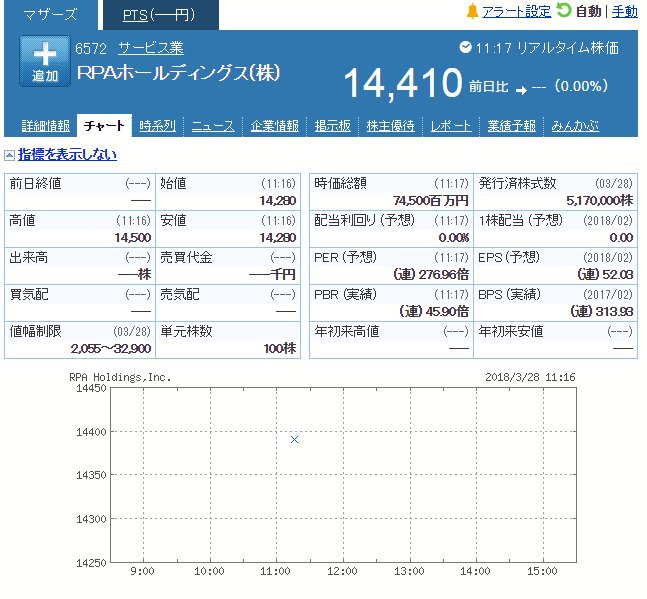Click the X data point on chart
The width and height of the screenshot is (647, 599).
(x=294, y=440)
